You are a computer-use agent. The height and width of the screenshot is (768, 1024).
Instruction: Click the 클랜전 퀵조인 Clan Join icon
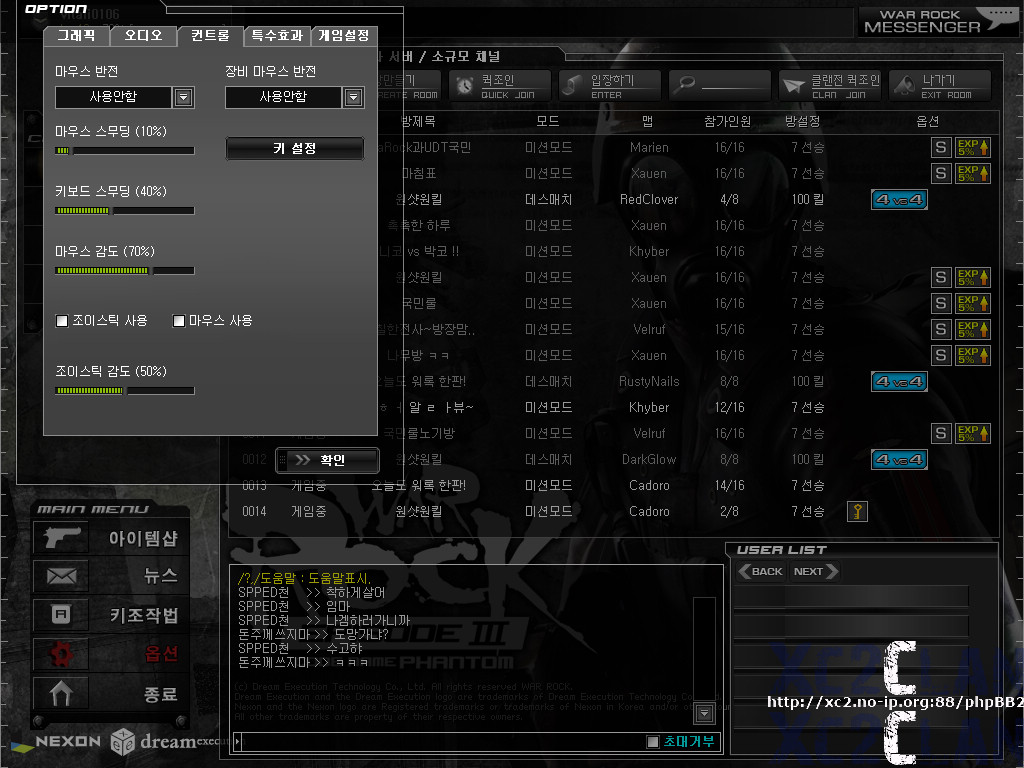coord(794,86)
